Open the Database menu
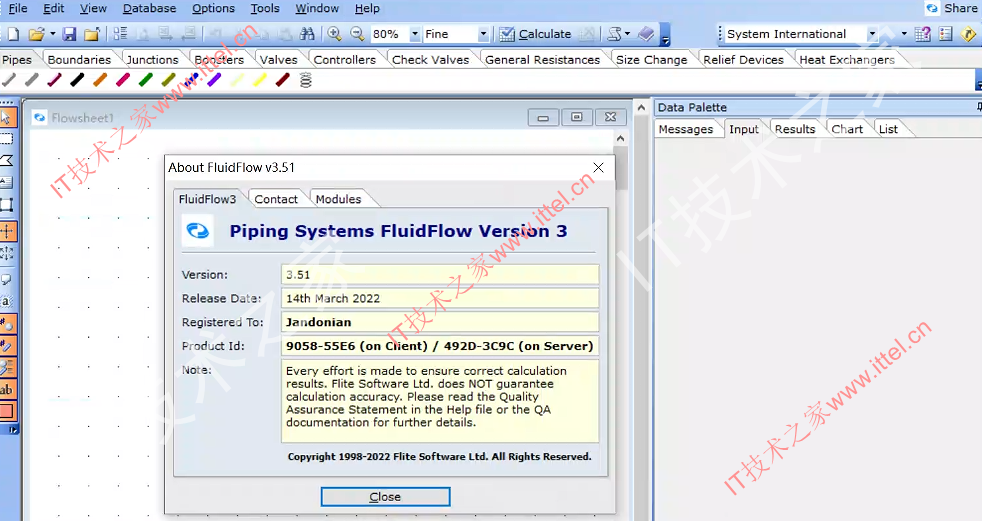982x521 pixels. pyautogui.click(x=149, y=8)
